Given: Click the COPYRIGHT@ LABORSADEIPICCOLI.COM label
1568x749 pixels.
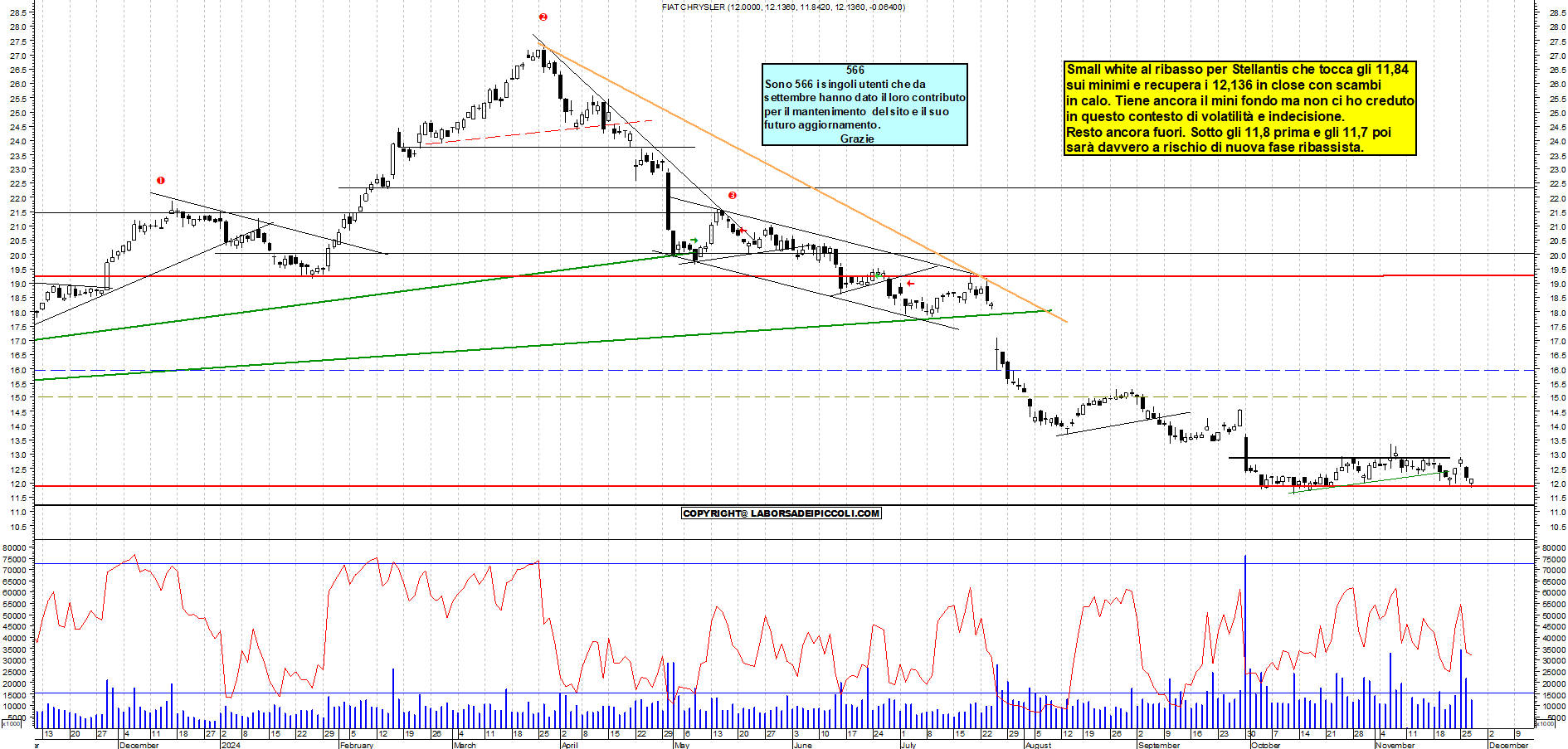Looking at the screenshot, I should point(781,513).
